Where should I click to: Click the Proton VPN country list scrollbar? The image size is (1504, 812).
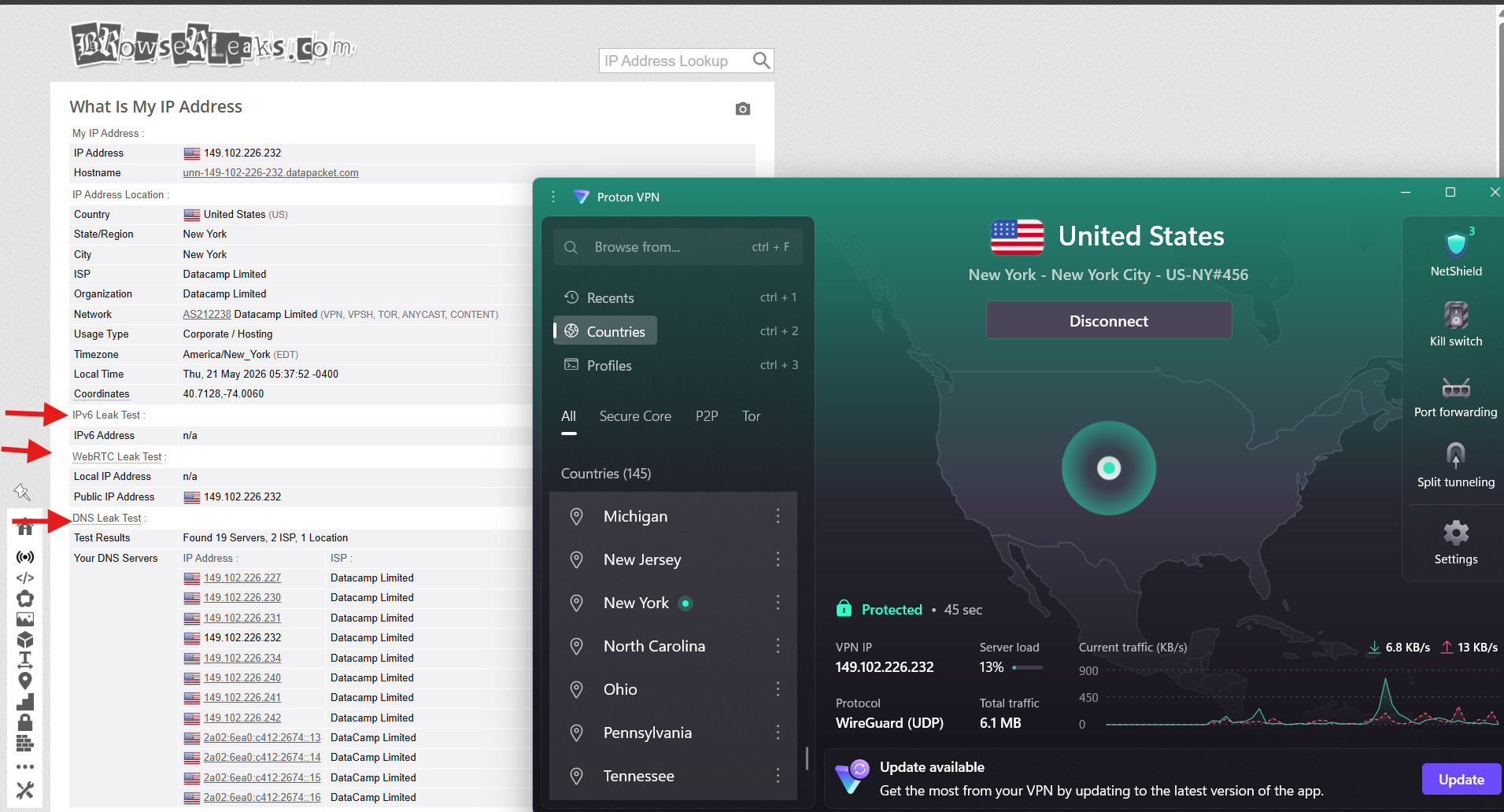807,758
